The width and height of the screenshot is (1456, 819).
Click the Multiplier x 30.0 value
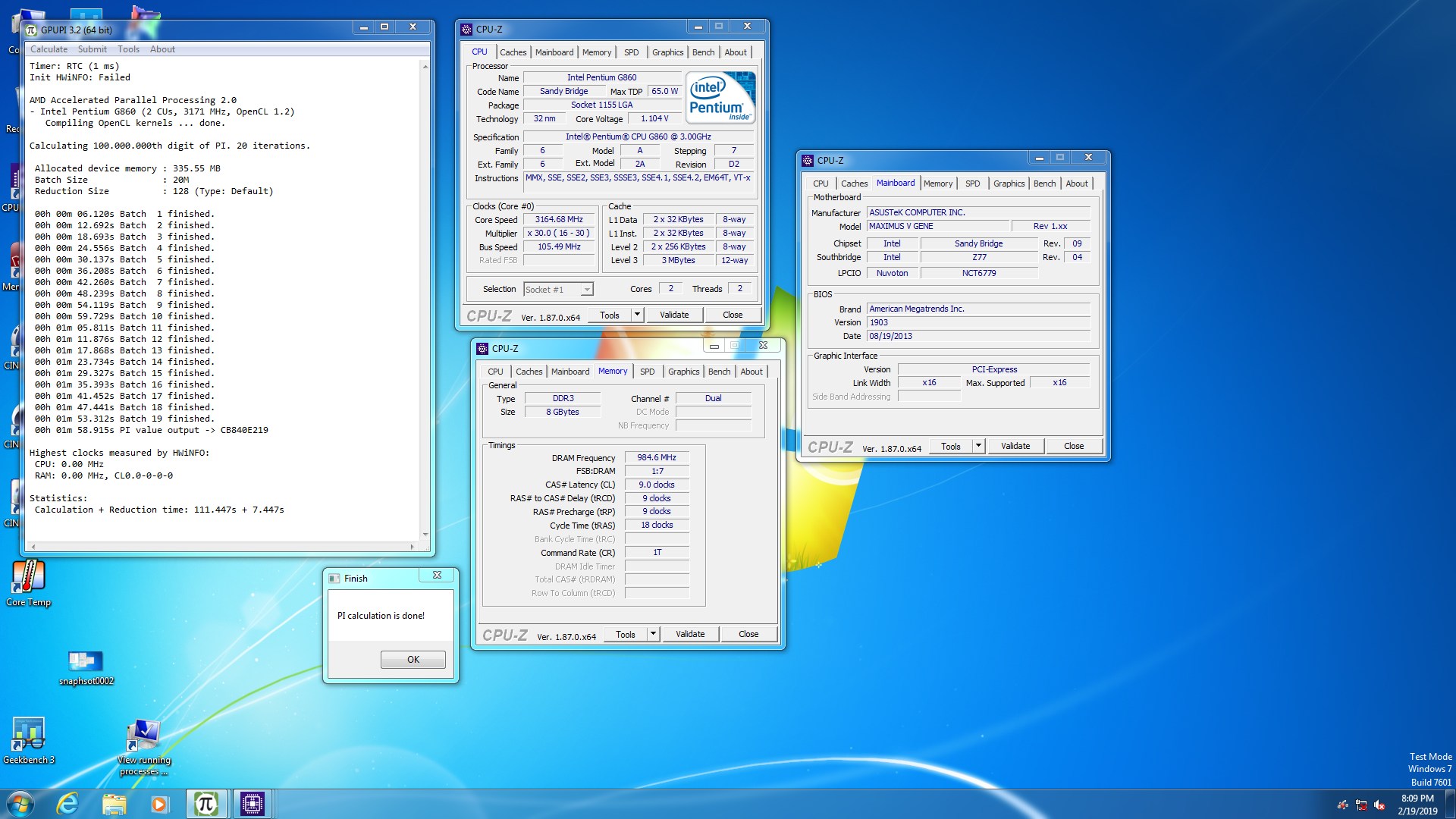point(559,233)
